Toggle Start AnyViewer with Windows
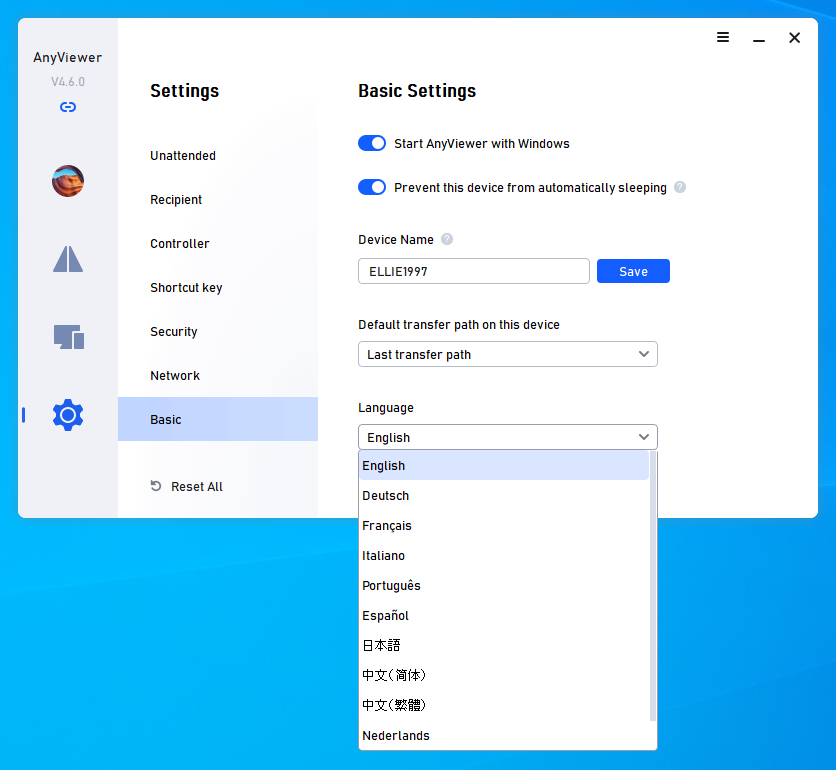 click(372, 143)
